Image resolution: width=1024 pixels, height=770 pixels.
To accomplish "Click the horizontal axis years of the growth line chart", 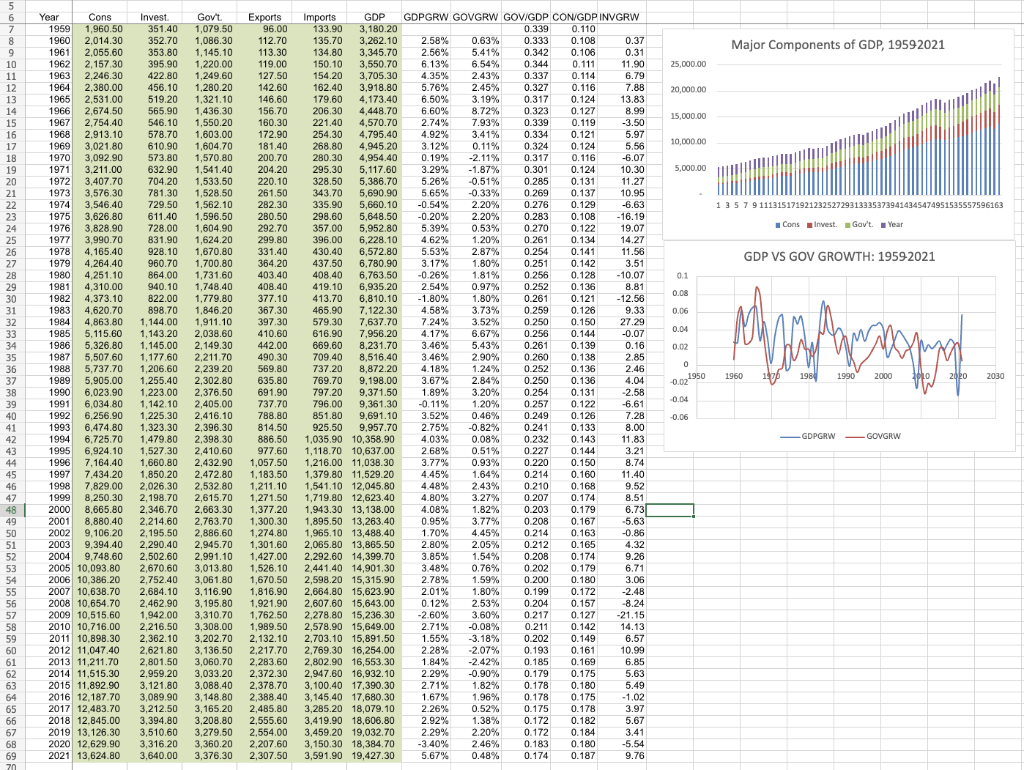I will (x=850, y=375).
